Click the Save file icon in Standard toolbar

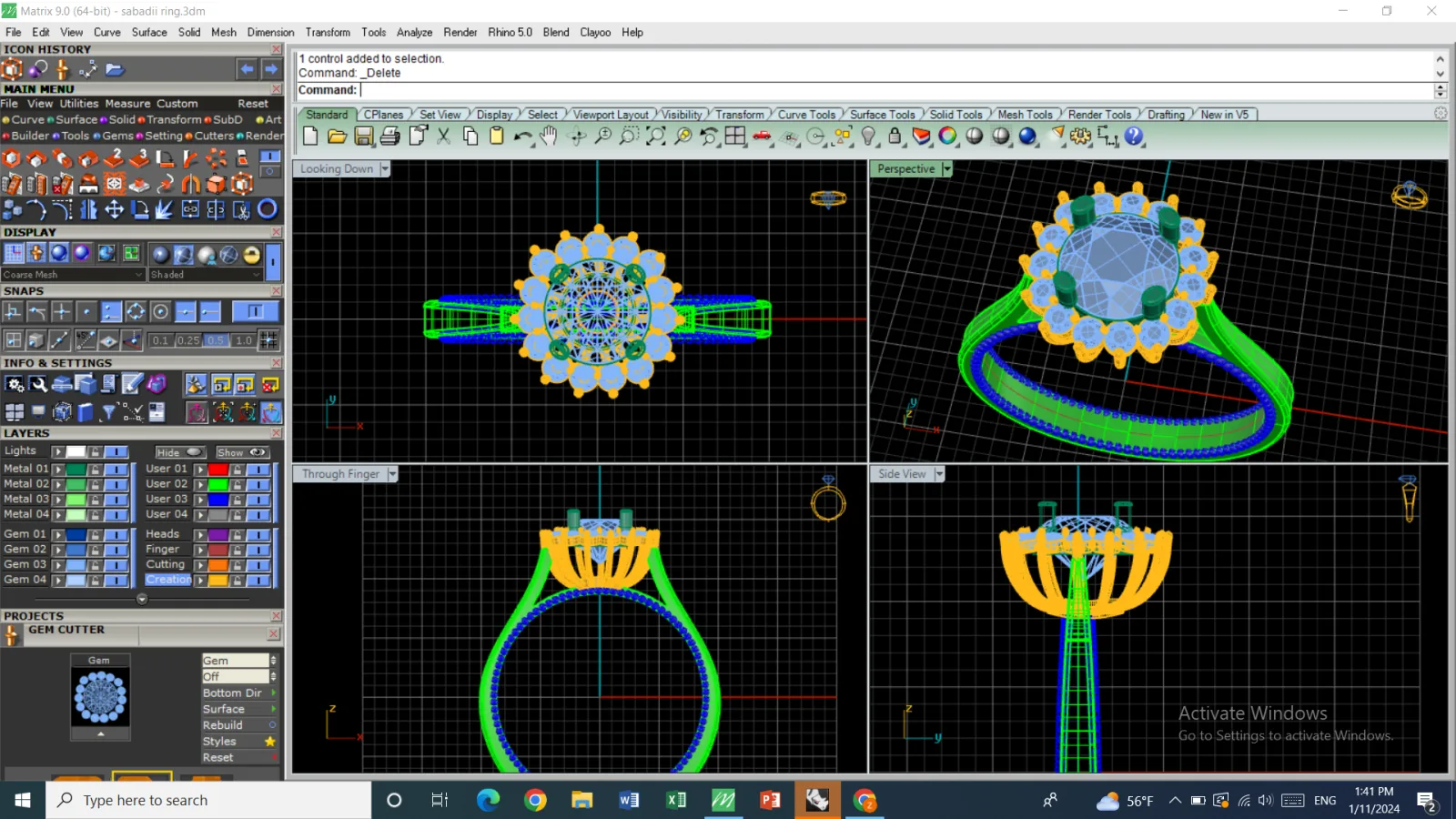pos(364,136)
